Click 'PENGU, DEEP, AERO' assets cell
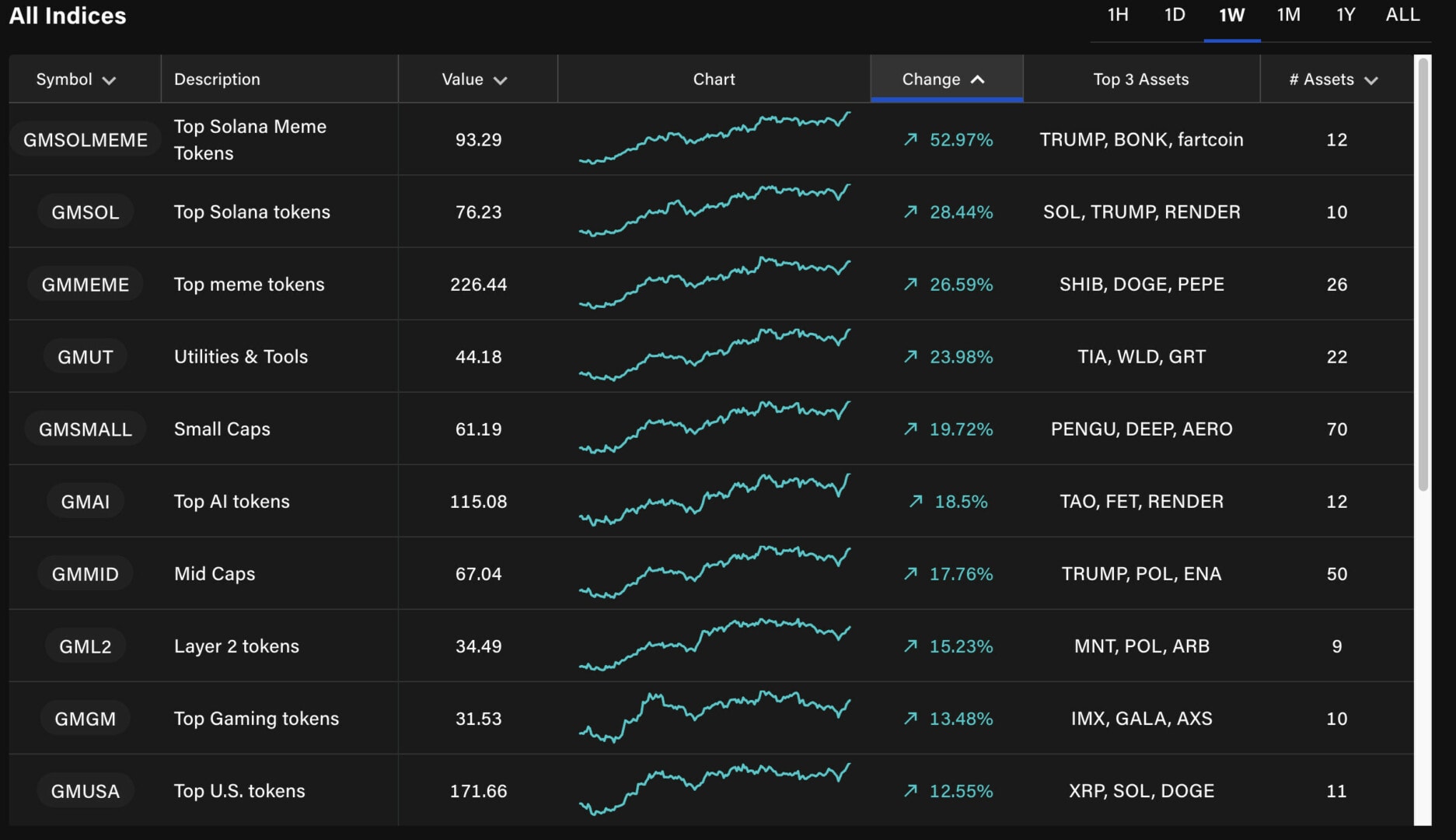 click(x=1141, y=429)
